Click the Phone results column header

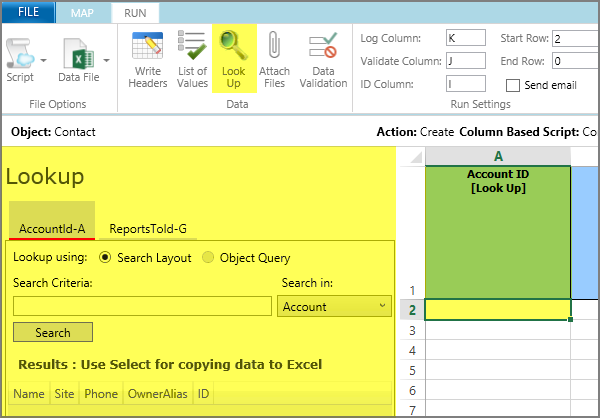(101, 394)
